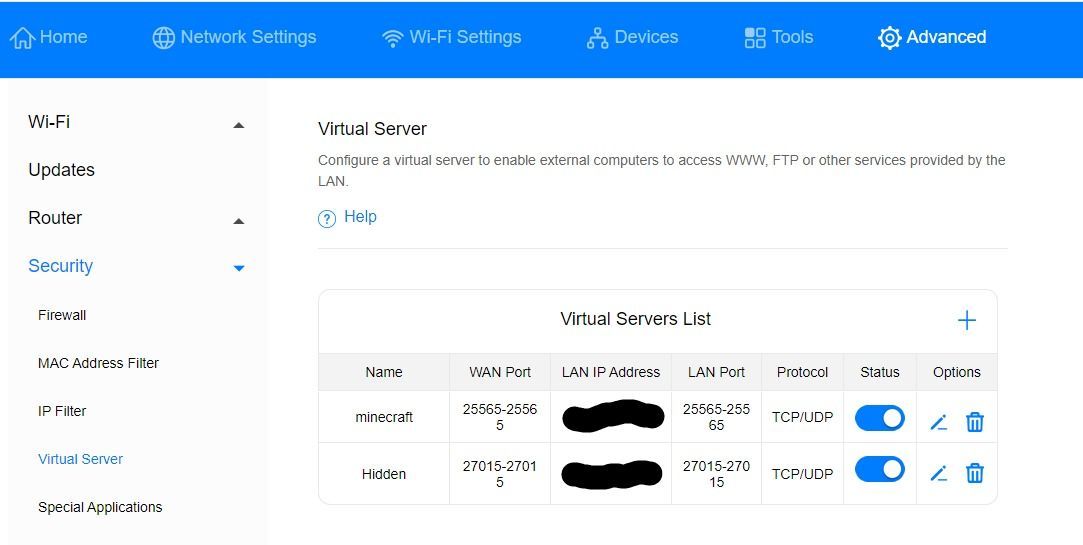This screenshot has height=545, width=1083.
Task: Disable the Hidden server status toggle
Action: (x=880, y=470)
